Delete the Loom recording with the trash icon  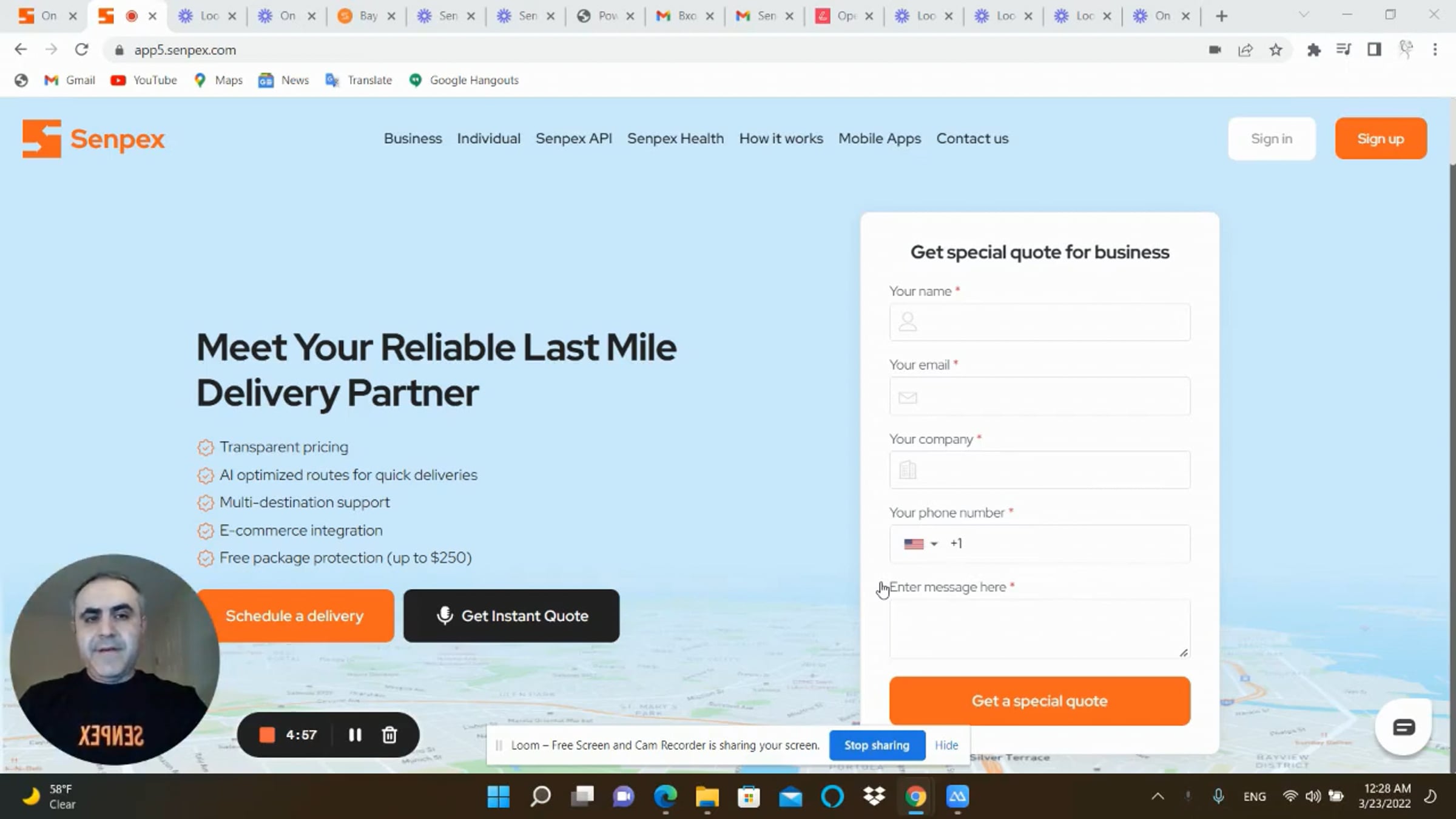point(389,735)
